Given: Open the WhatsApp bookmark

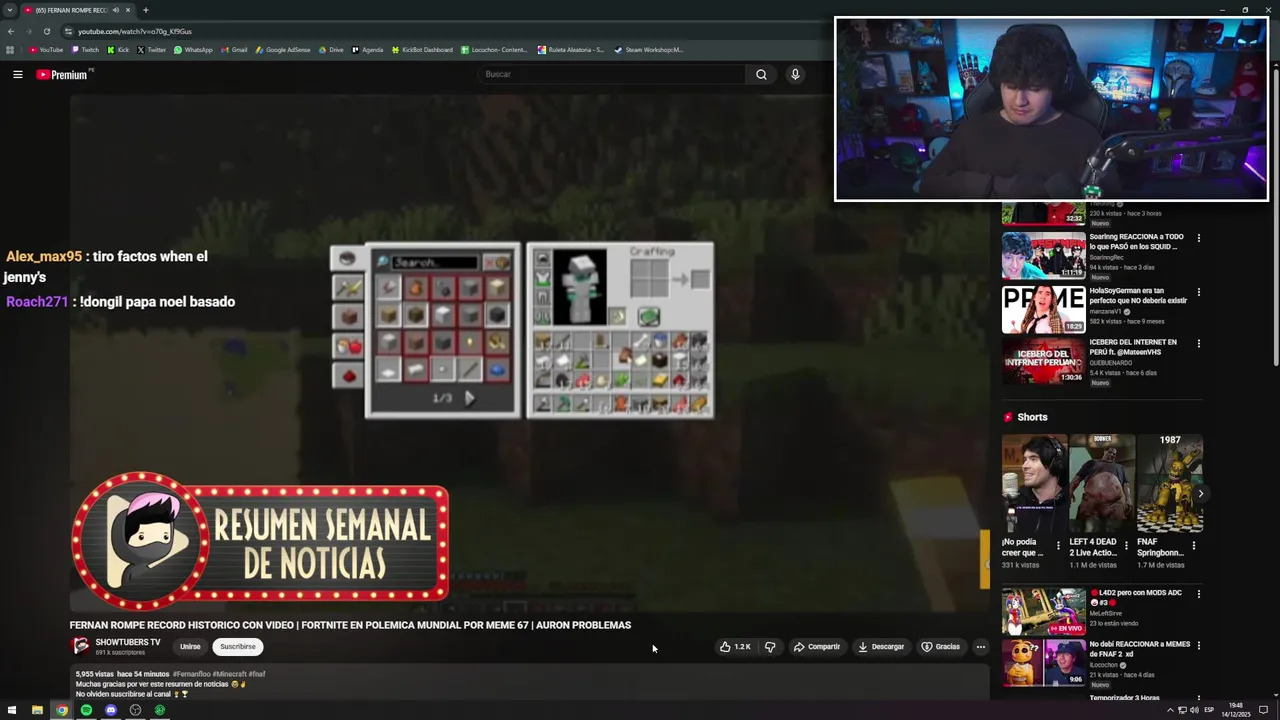Looking at the screenshot, I should [x=193, y=49].
